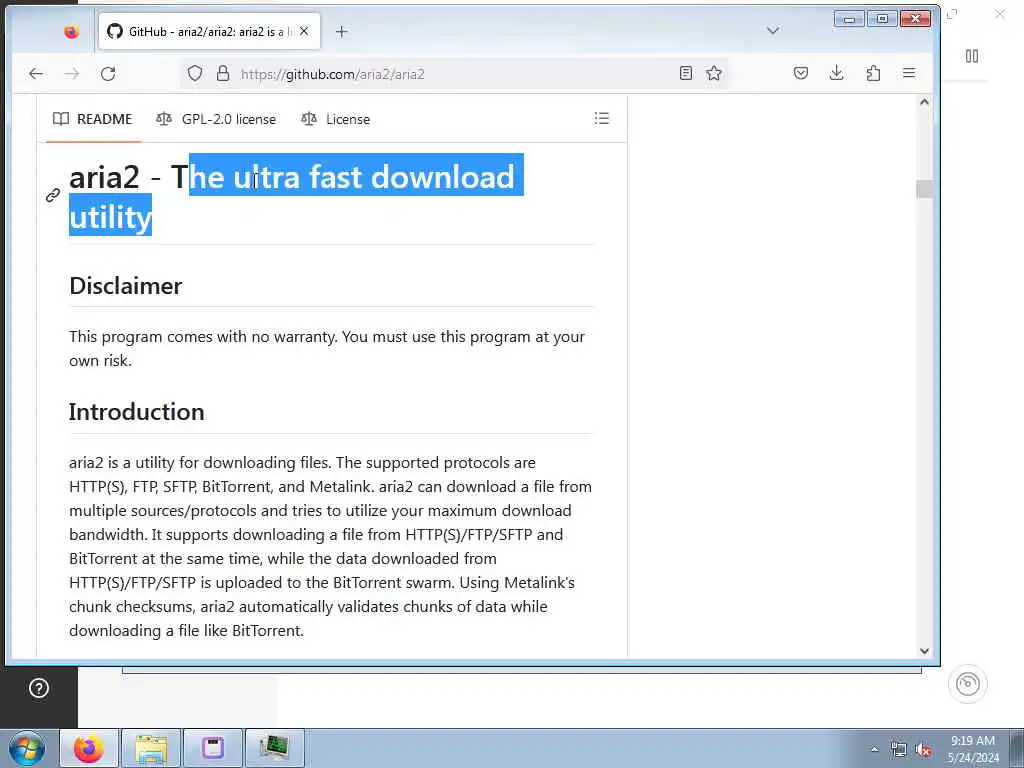Toggle reader view icon in address bar
1024x768 pixels.
(686, 73)
